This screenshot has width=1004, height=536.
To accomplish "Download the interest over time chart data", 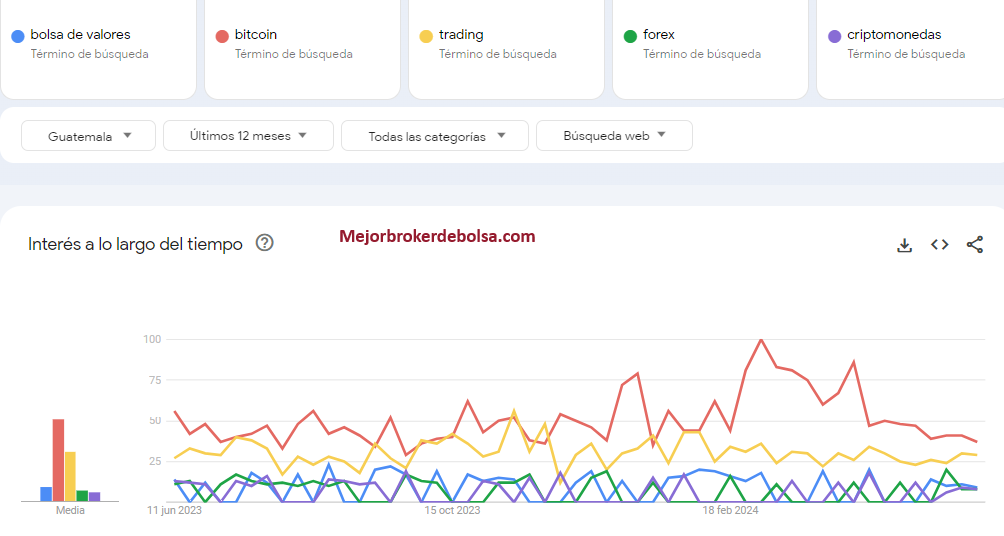I will coord(904,245).
